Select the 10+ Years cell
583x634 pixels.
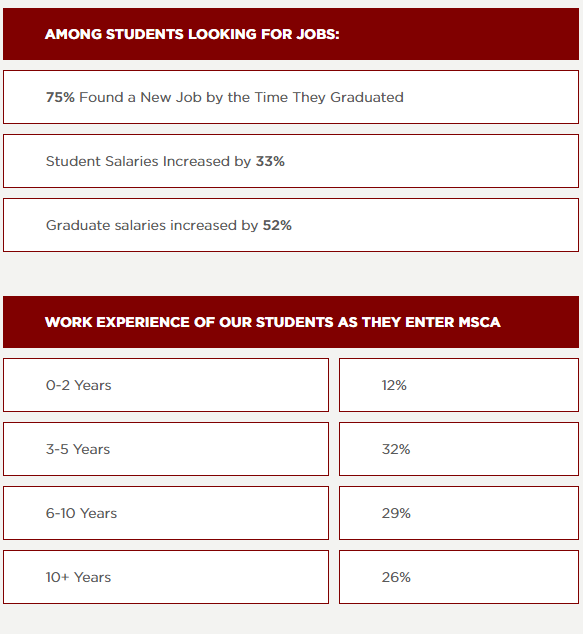tap(166, 577)
